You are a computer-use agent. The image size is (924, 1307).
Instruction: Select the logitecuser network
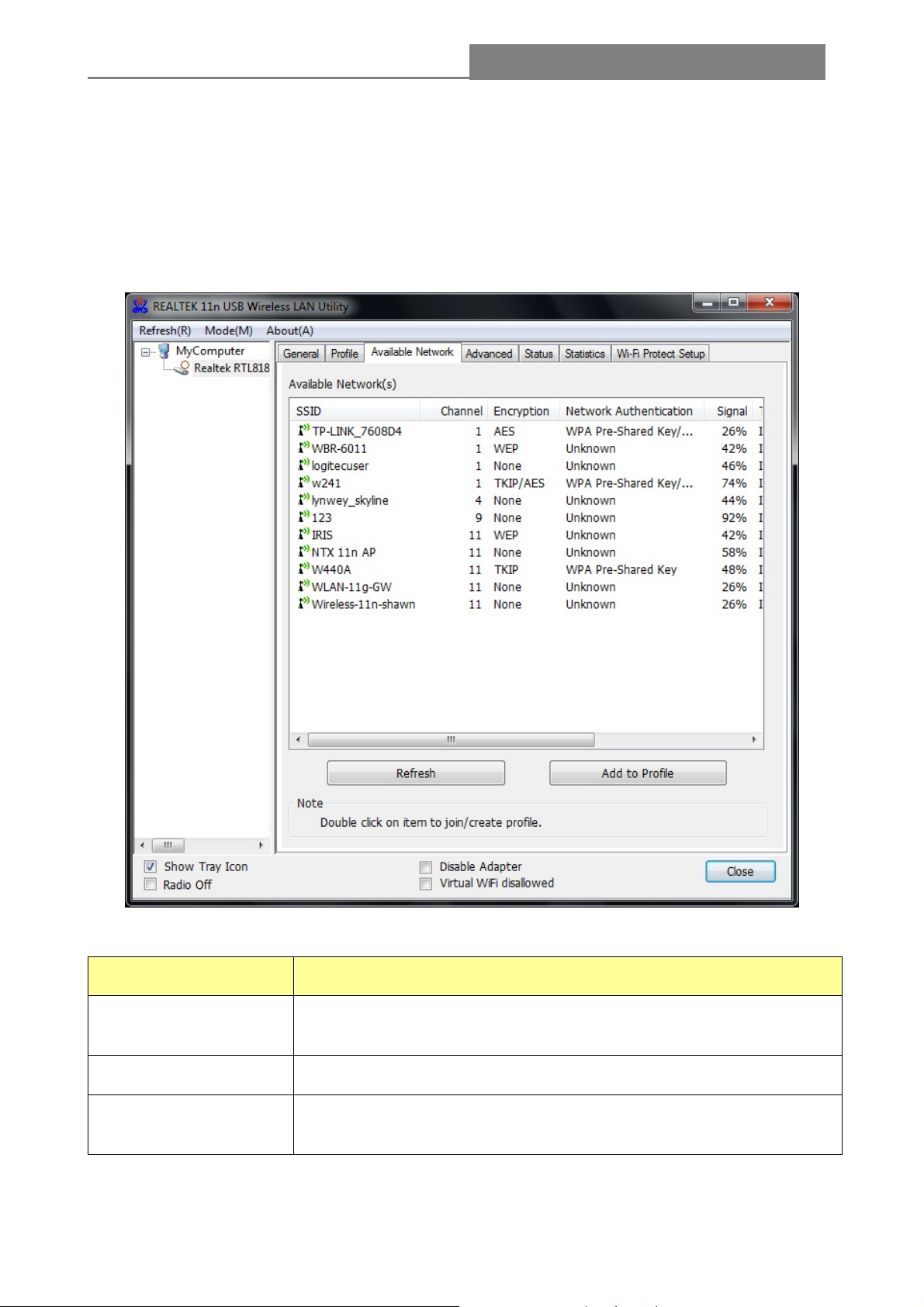[527, 465]
